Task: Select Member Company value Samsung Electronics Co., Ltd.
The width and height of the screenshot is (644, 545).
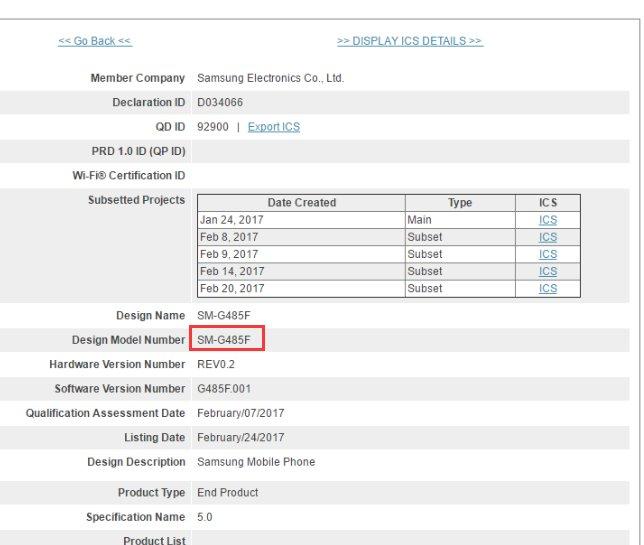Action: click(x=271, y=78)
